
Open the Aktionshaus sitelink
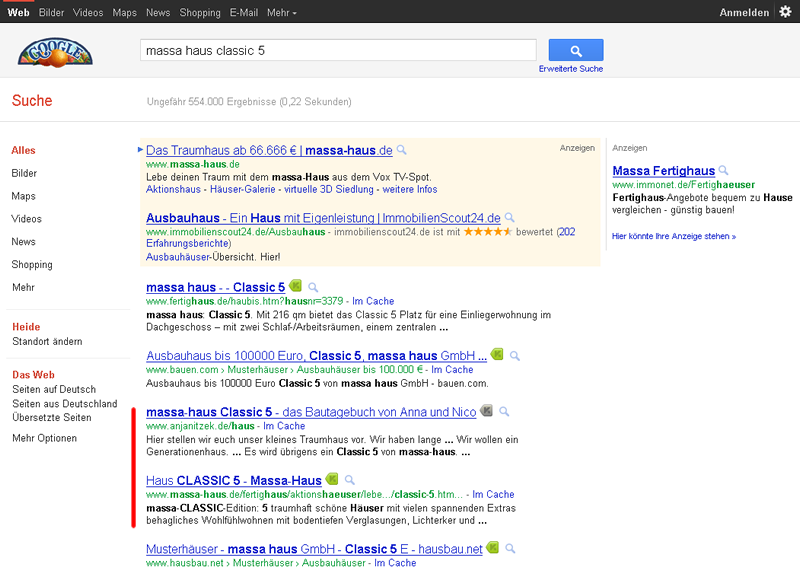tap(173, 189)
